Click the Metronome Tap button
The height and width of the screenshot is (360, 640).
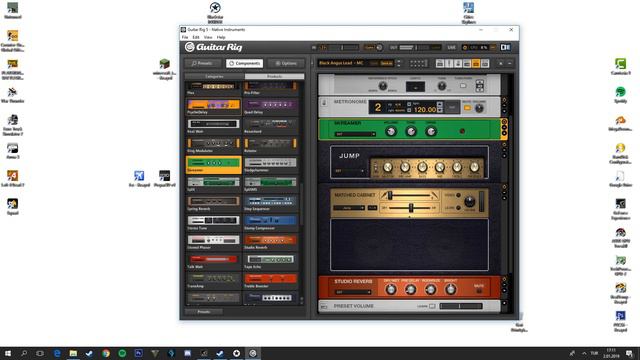pyautogui.click(x=452, y=108)
